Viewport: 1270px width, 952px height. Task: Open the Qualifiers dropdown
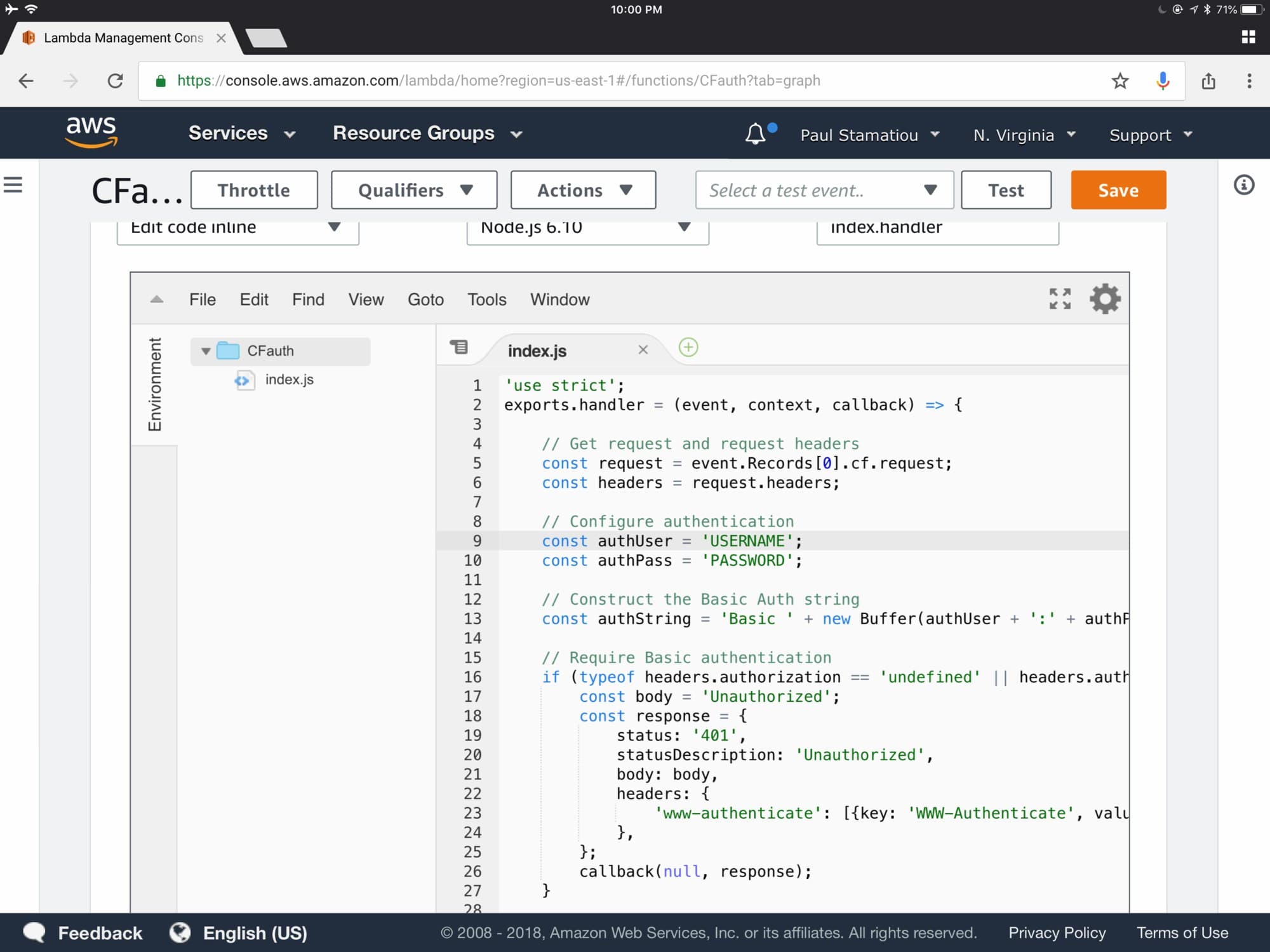[x=414, y=190]
